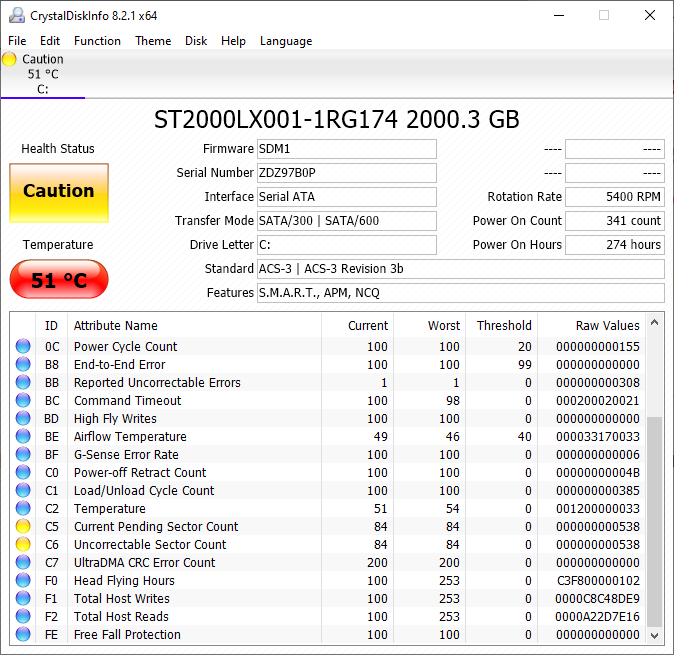674x655 pixels.
Task: Click raw value 0000C8C48DE9
Action: tap(597, 599)
